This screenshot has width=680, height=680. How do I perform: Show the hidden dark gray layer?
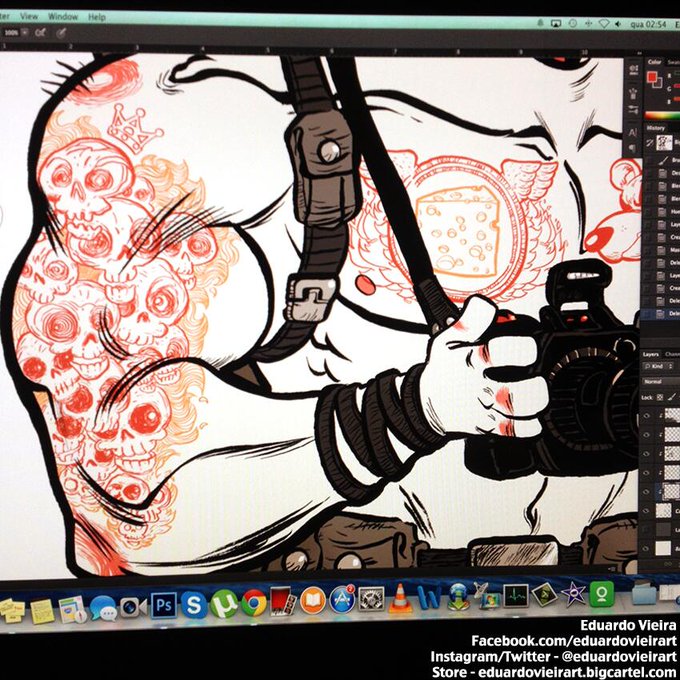tap(647, 530)
